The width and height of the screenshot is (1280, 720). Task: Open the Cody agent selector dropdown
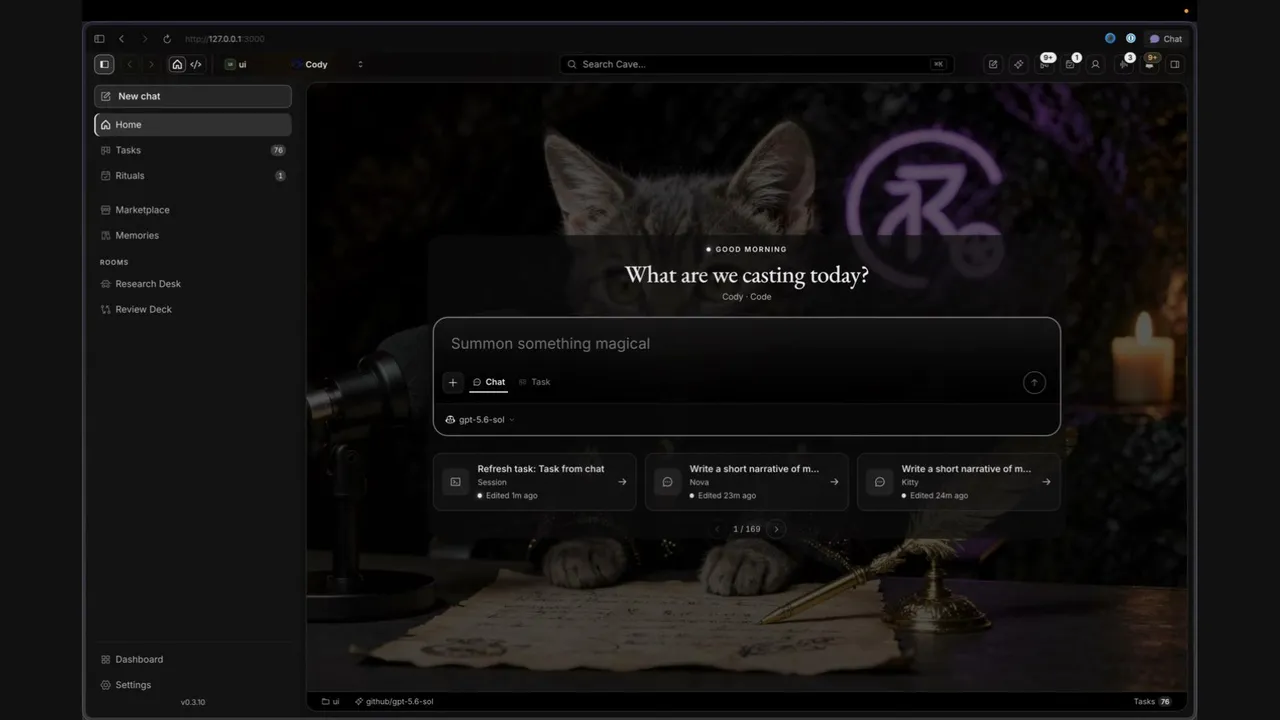click(x=328, y=64)
